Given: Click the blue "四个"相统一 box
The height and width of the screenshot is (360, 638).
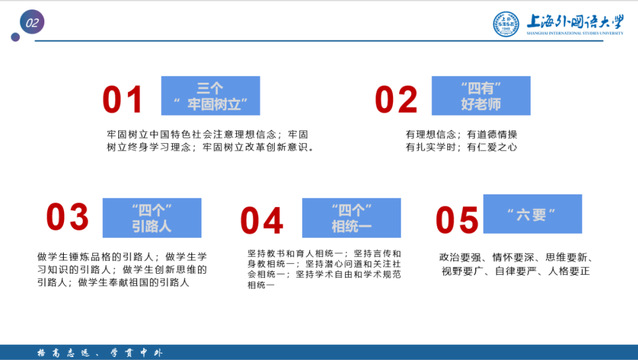Looking at the screenshot, I should pos(352,218).
